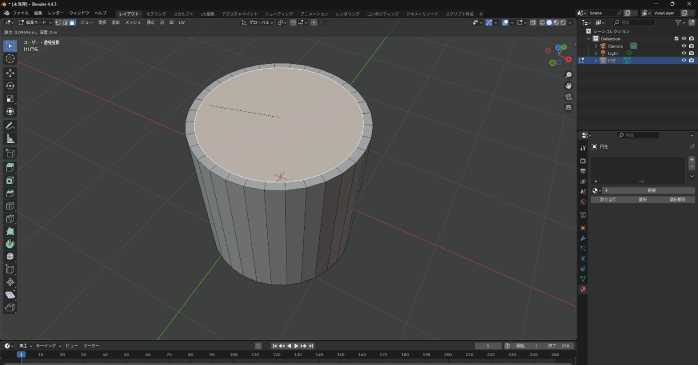
Task: Select the Cursor tool
Action: point(10,59)
